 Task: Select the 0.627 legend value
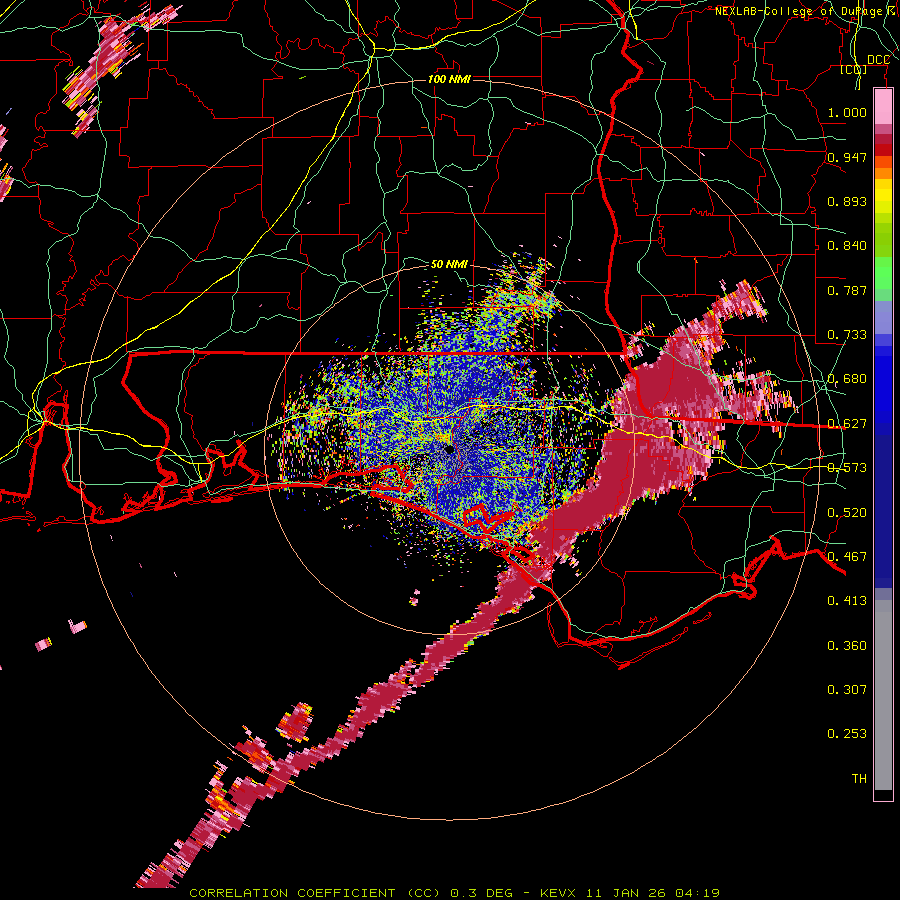(847, 424)
